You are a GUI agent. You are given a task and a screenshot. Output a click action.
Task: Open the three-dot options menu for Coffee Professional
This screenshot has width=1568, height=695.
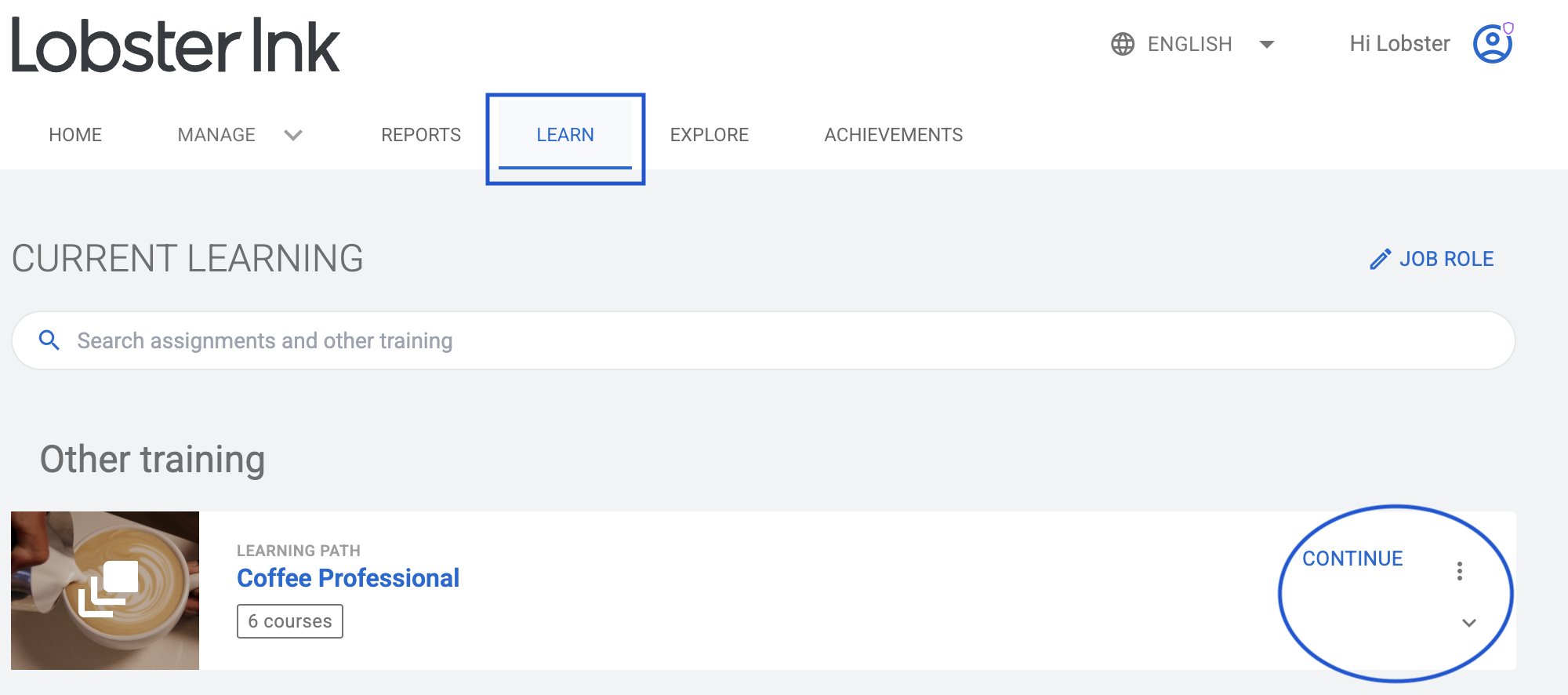[x=1460, y=571]
